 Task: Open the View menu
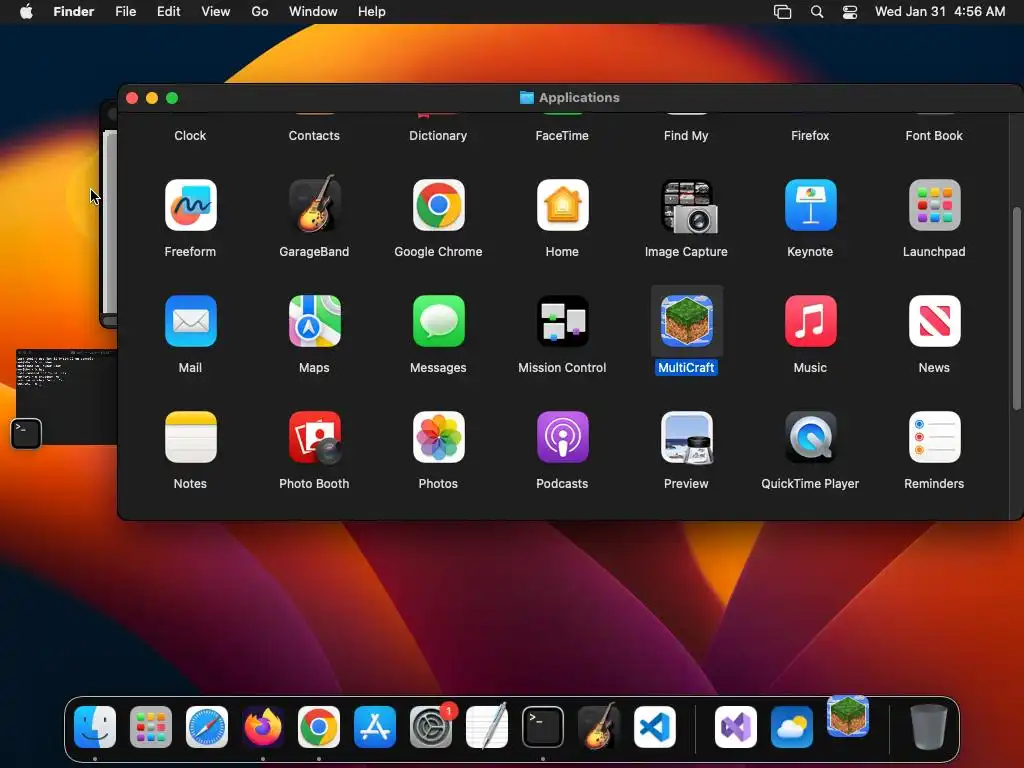(216, 12)
